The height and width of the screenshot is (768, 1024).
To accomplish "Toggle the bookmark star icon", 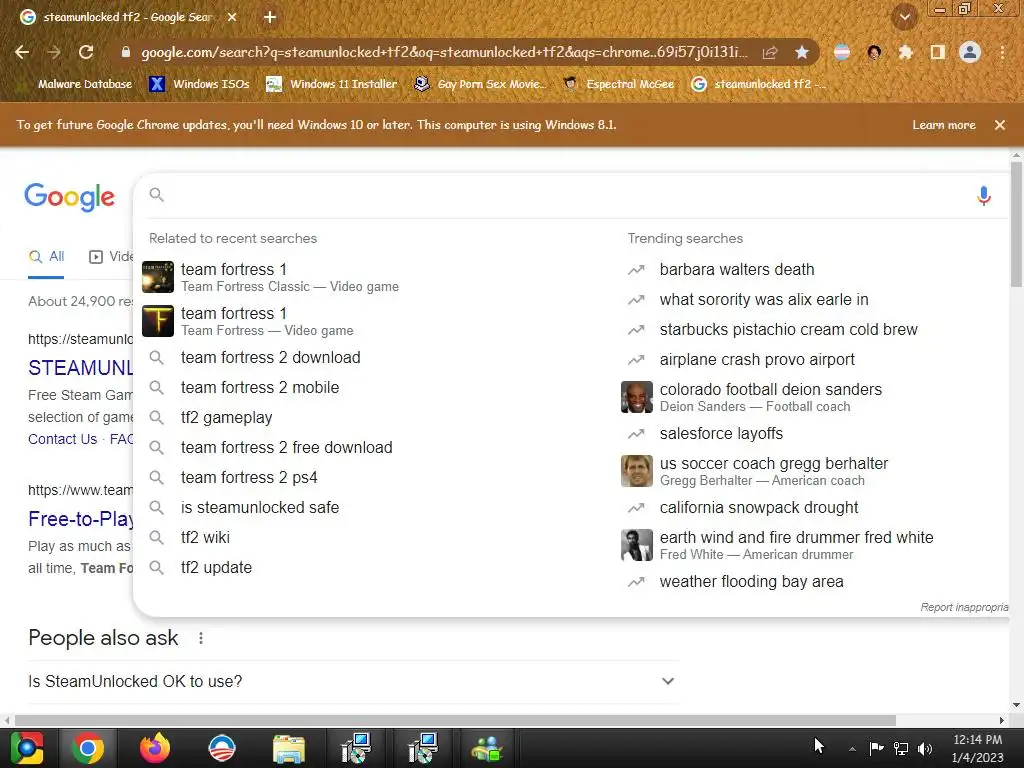I will pyautogui.click(x=802, y=52).
